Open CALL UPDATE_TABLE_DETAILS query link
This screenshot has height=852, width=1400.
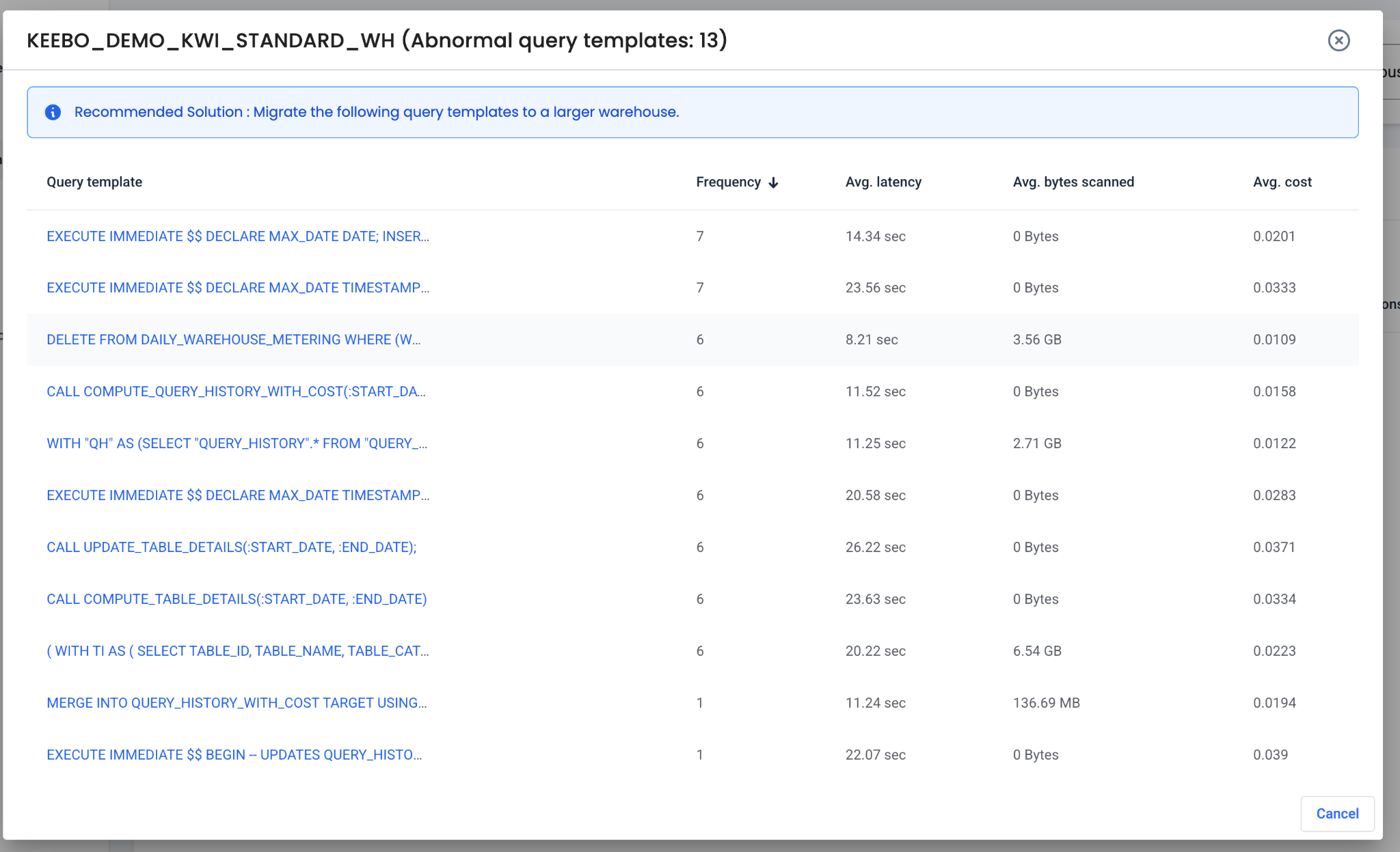[231, 547]
